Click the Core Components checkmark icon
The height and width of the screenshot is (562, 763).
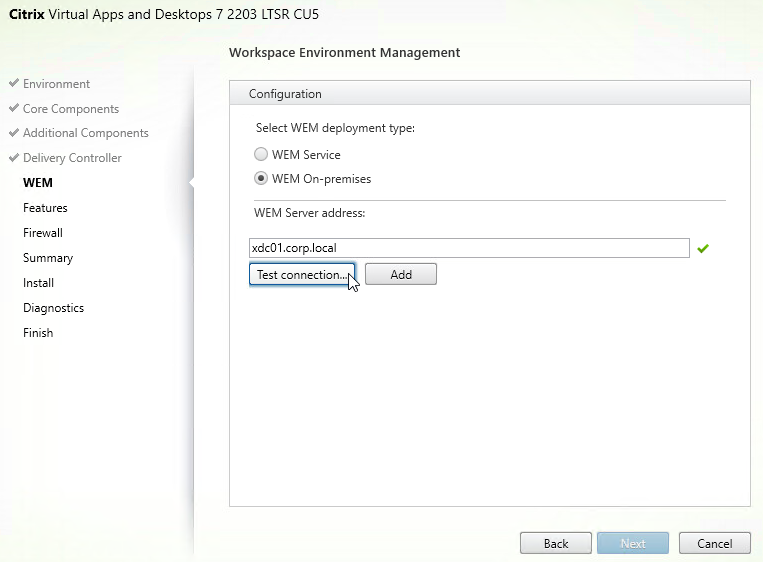[x=14, y=108]
